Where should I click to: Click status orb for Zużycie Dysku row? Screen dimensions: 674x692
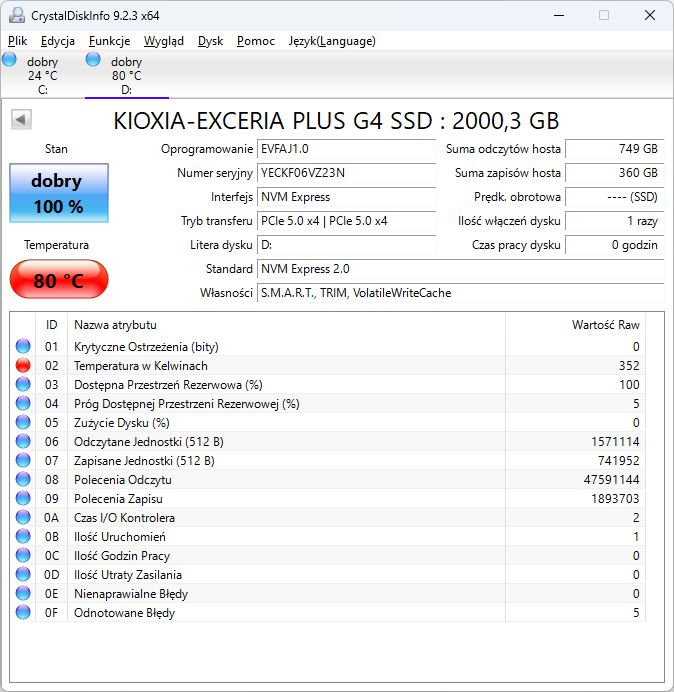coord(23,422)
